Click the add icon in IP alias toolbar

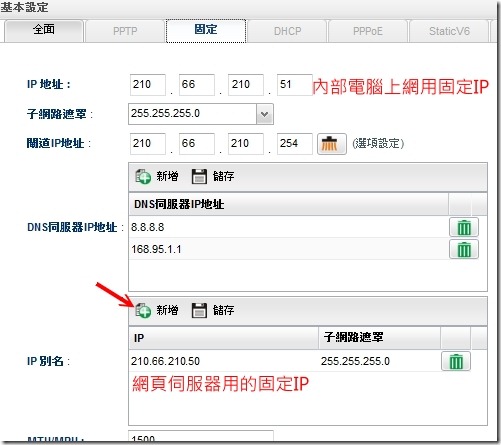pyautogui.click(x=143, y=310)
